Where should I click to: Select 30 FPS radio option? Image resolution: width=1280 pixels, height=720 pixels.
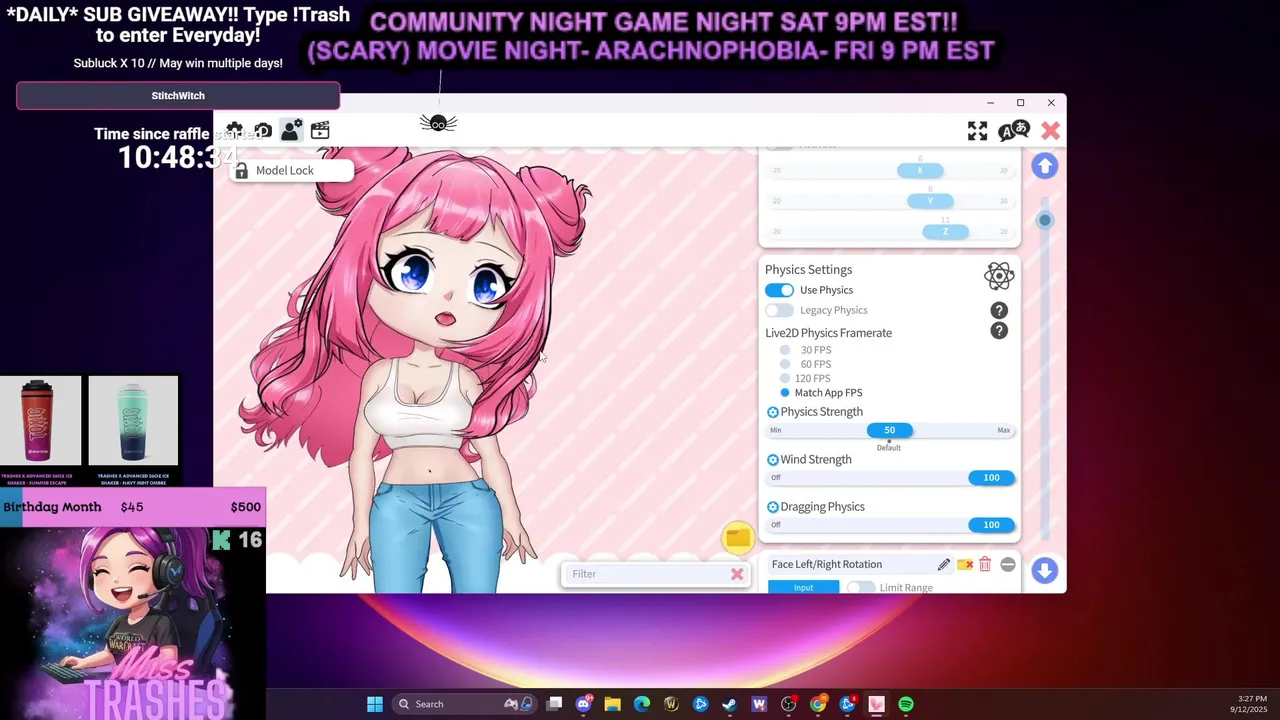click(x=785, y=350)
